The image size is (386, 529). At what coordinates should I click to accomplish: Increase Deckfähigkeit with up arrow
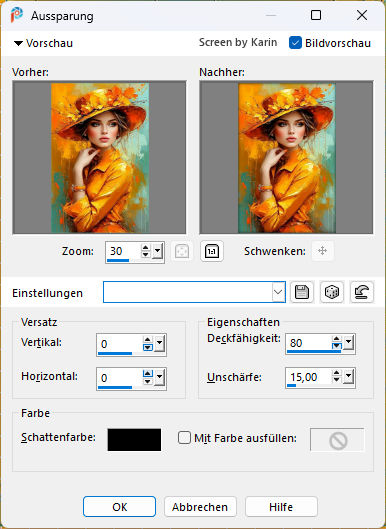click(337, 339)
